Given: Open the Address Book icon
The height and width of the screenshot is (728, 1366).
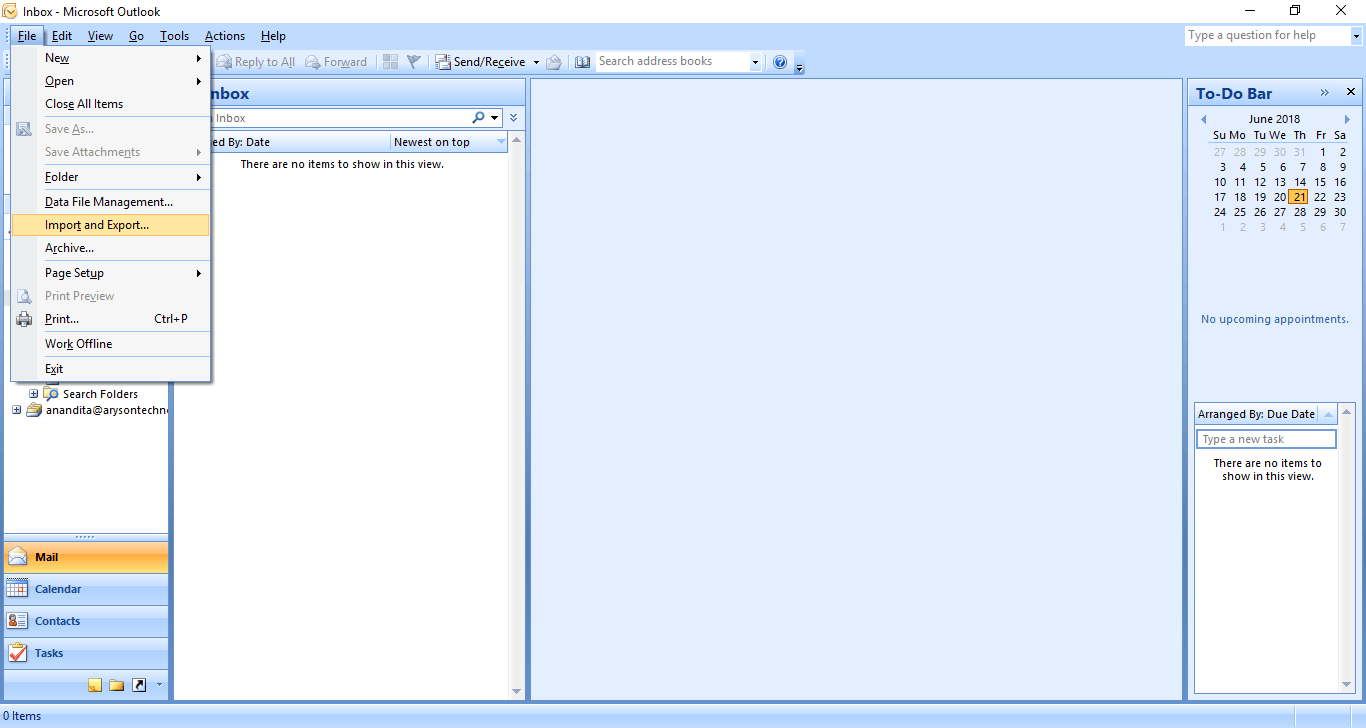Looking at the screenshot, I should click(x=583, y=62).
